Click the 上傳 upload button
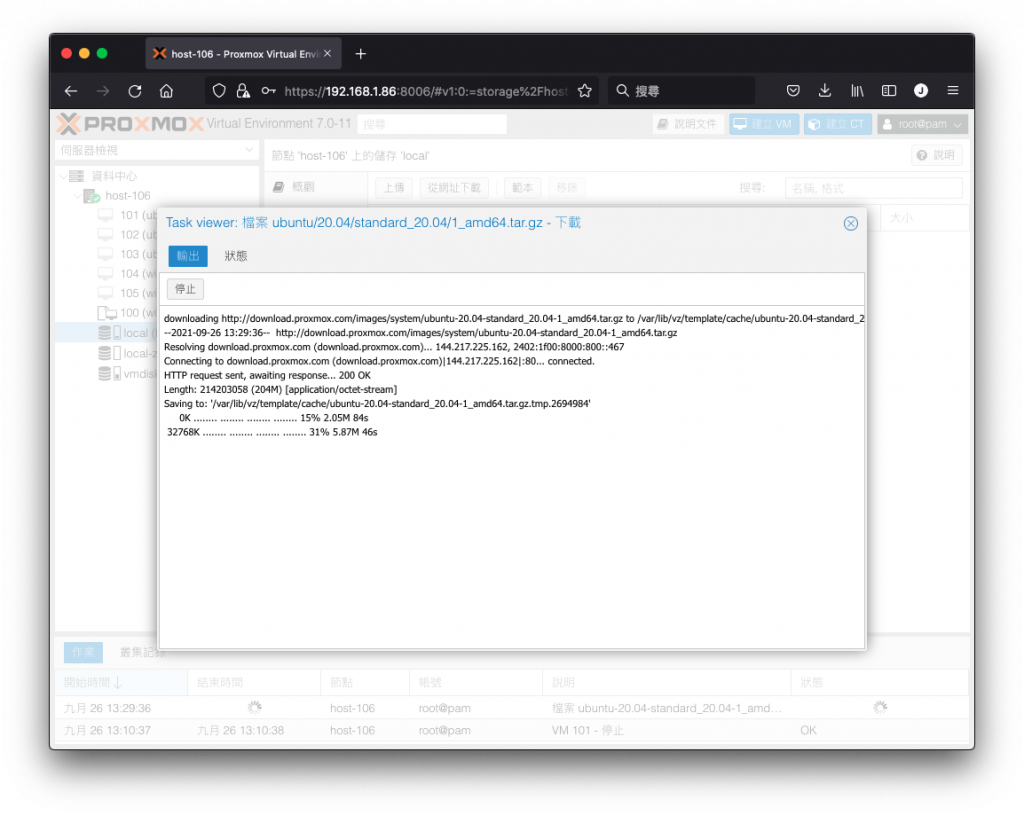This screenshot has width=1024, height=815. (394, 188)
